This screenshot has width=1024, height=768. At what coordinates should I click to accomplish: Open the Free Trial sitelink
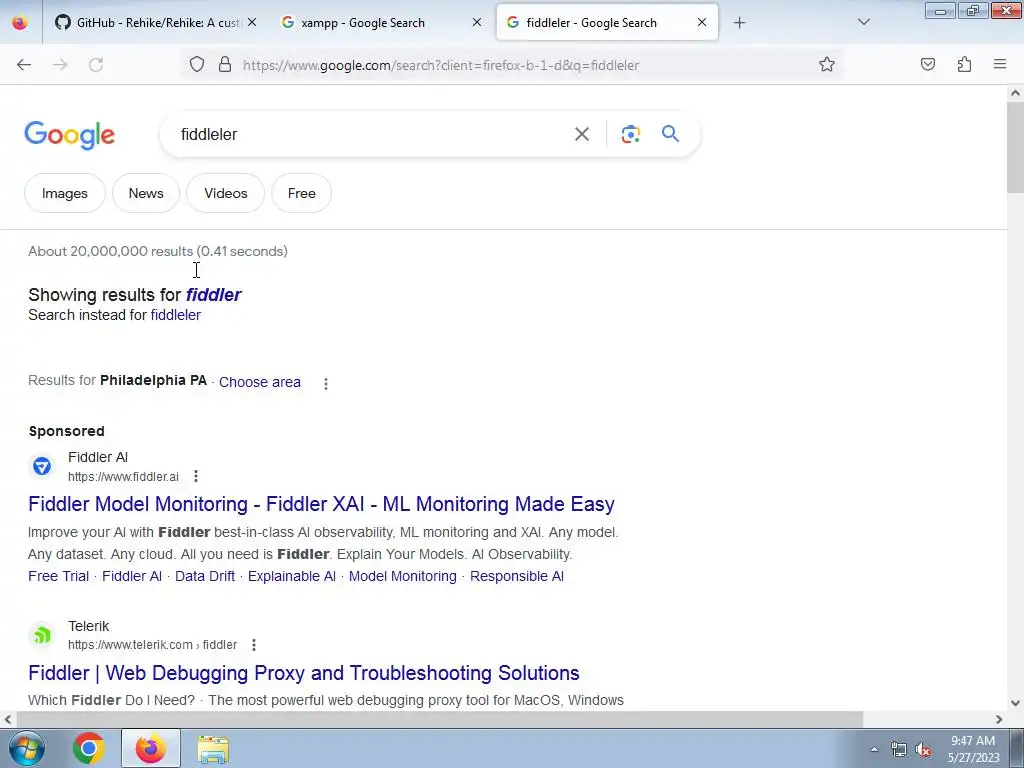pyautogui.click(x=59, y=576)
